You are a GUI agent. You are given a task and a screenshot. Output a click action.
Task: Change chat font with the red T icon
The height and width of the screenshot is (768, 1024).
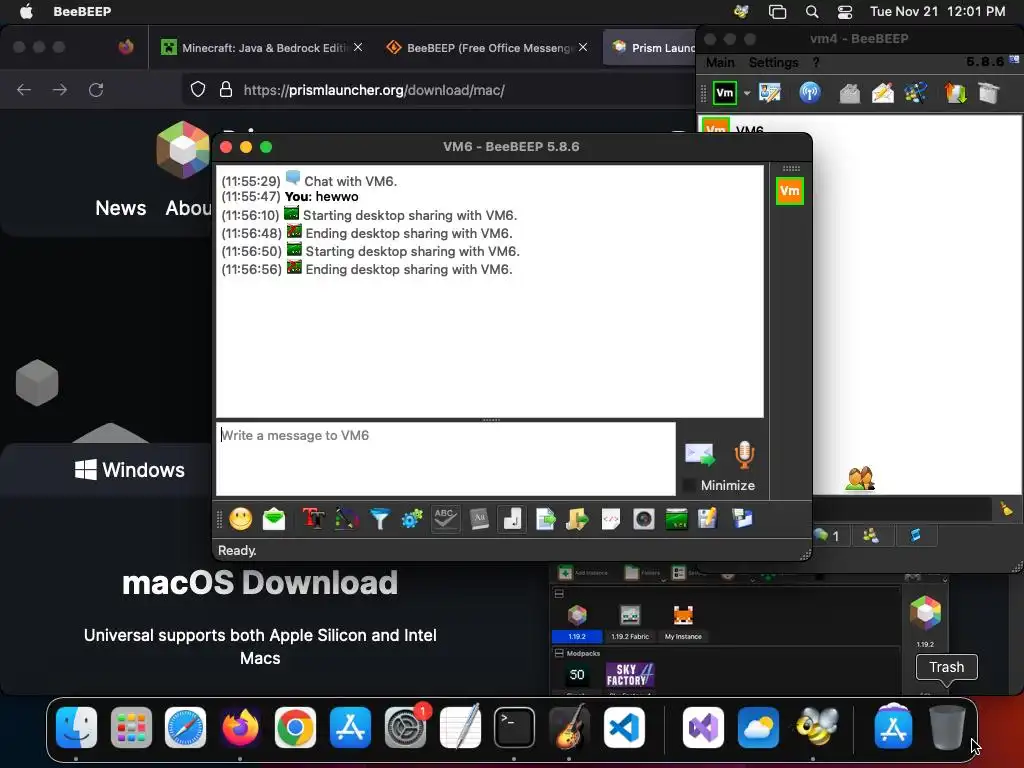[313, 520]
